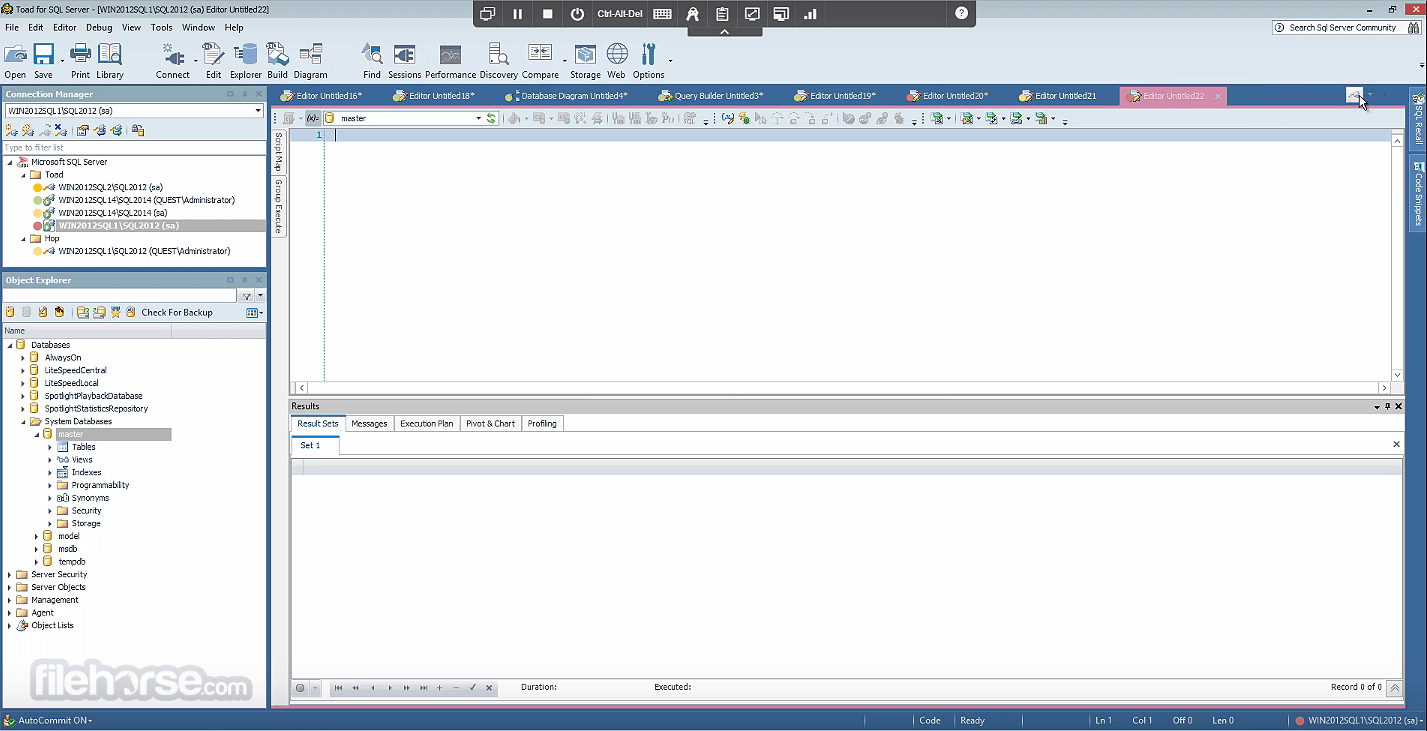The height and width of the screenshot is (731, 1427).
Task: Open the Pivot & Chart tab
Action: [x=491, y=424]
